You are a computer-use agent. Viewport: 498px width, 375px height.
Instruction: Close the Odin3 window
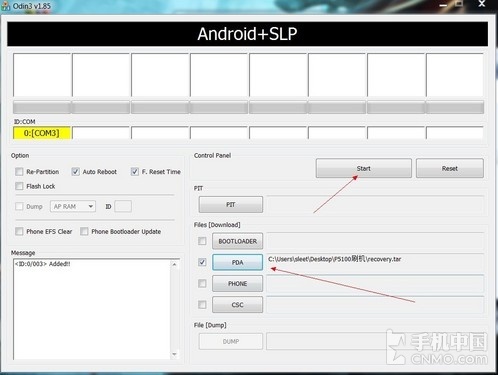(482, 4)
